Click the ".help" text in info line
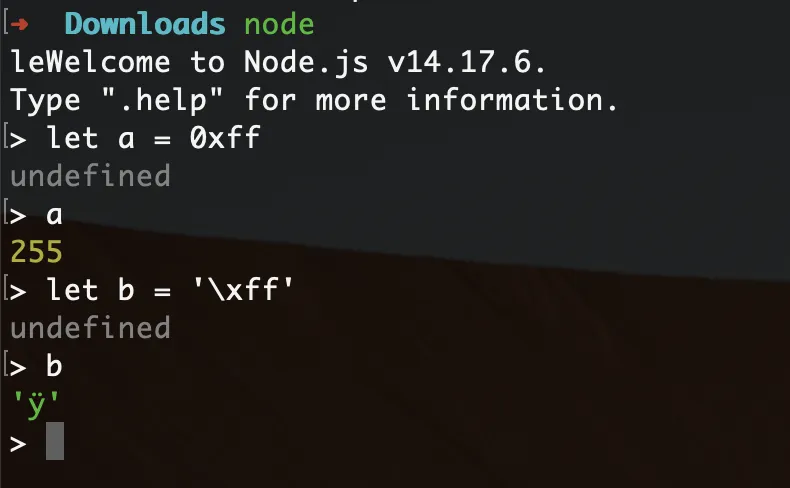 click(162, 100)
